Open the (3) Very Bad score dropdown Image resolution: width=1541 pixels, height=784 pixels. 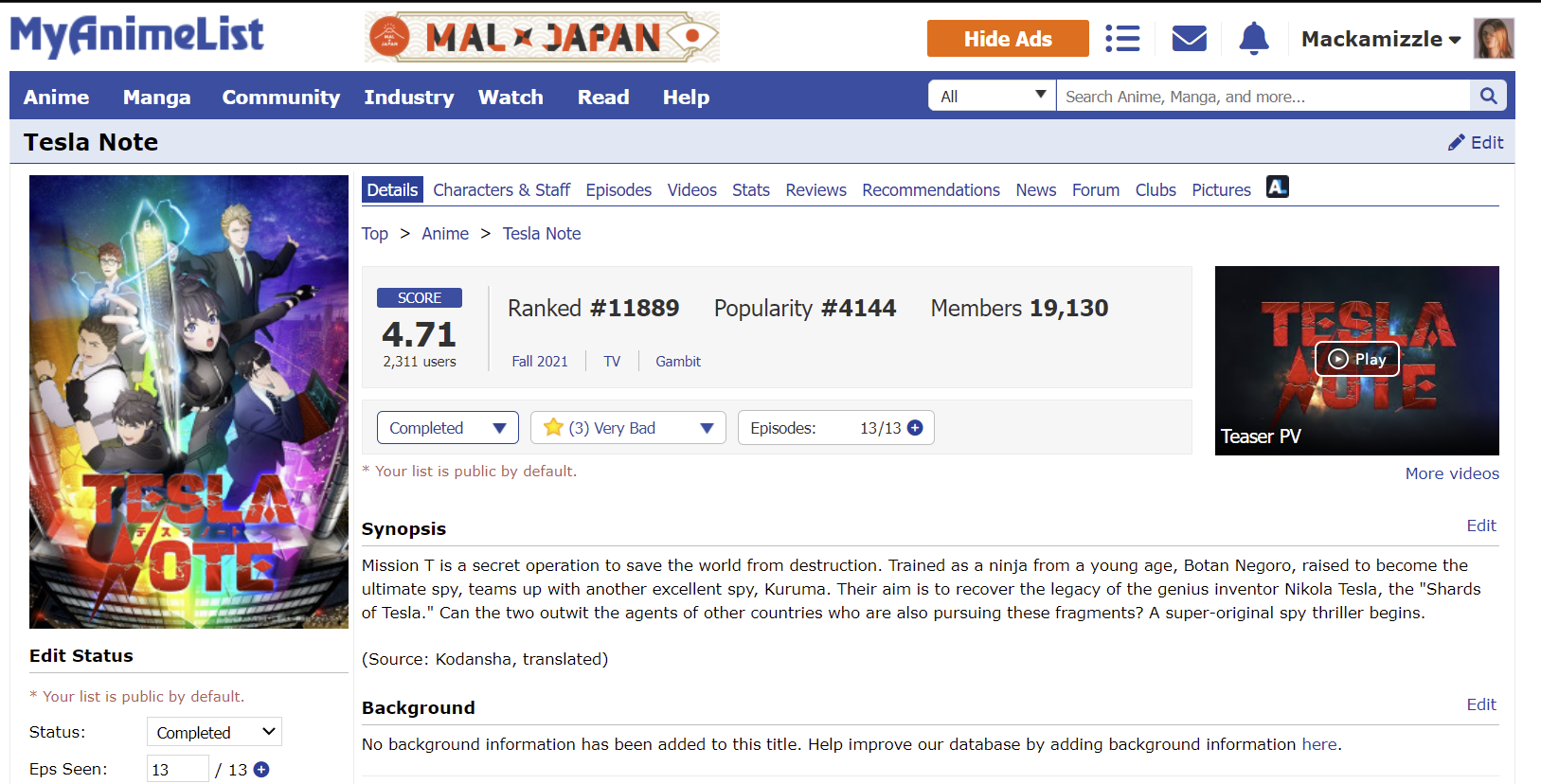pyautogui.click(x=628, y=428)
